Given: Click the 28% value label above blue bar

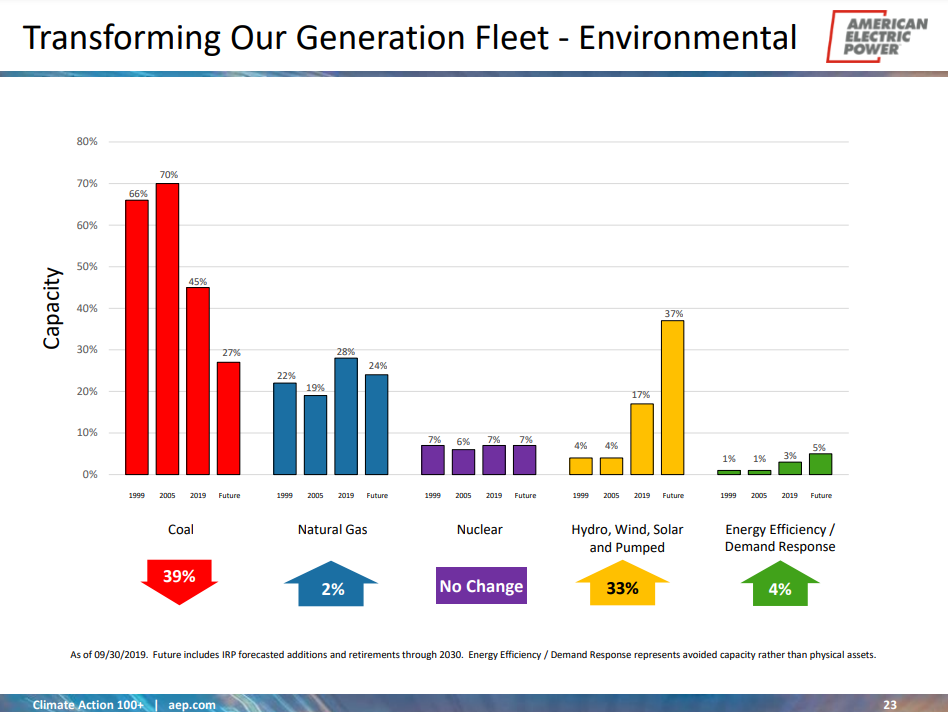Looking at the screenshot, I should tap(346, 352).
